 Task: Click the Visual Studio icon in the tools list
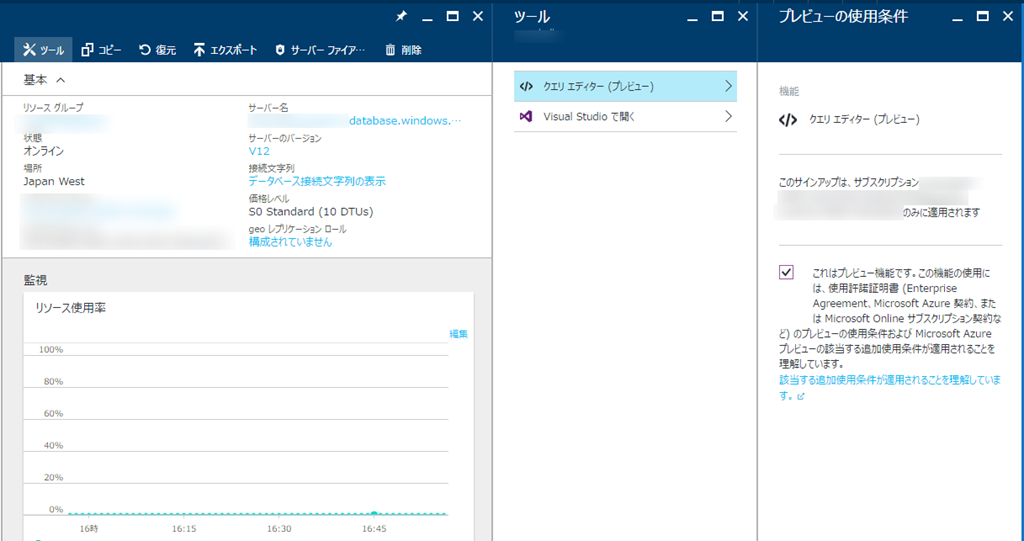(526, 117)
